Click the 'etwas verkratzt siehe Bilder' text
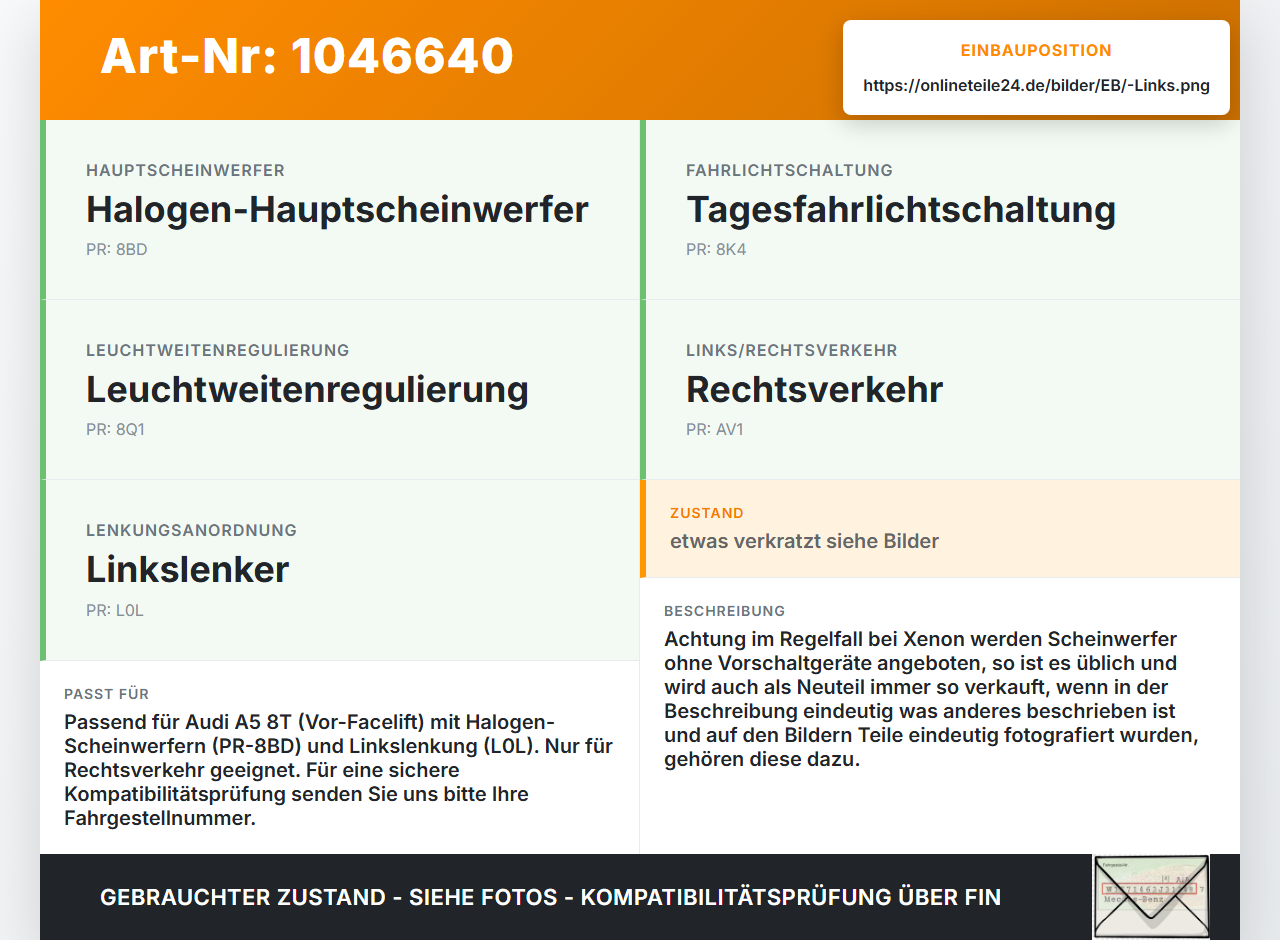Image resolution: width=1280 pixels, height=940 pixels. pyautogui.click(x=804, y=541)
